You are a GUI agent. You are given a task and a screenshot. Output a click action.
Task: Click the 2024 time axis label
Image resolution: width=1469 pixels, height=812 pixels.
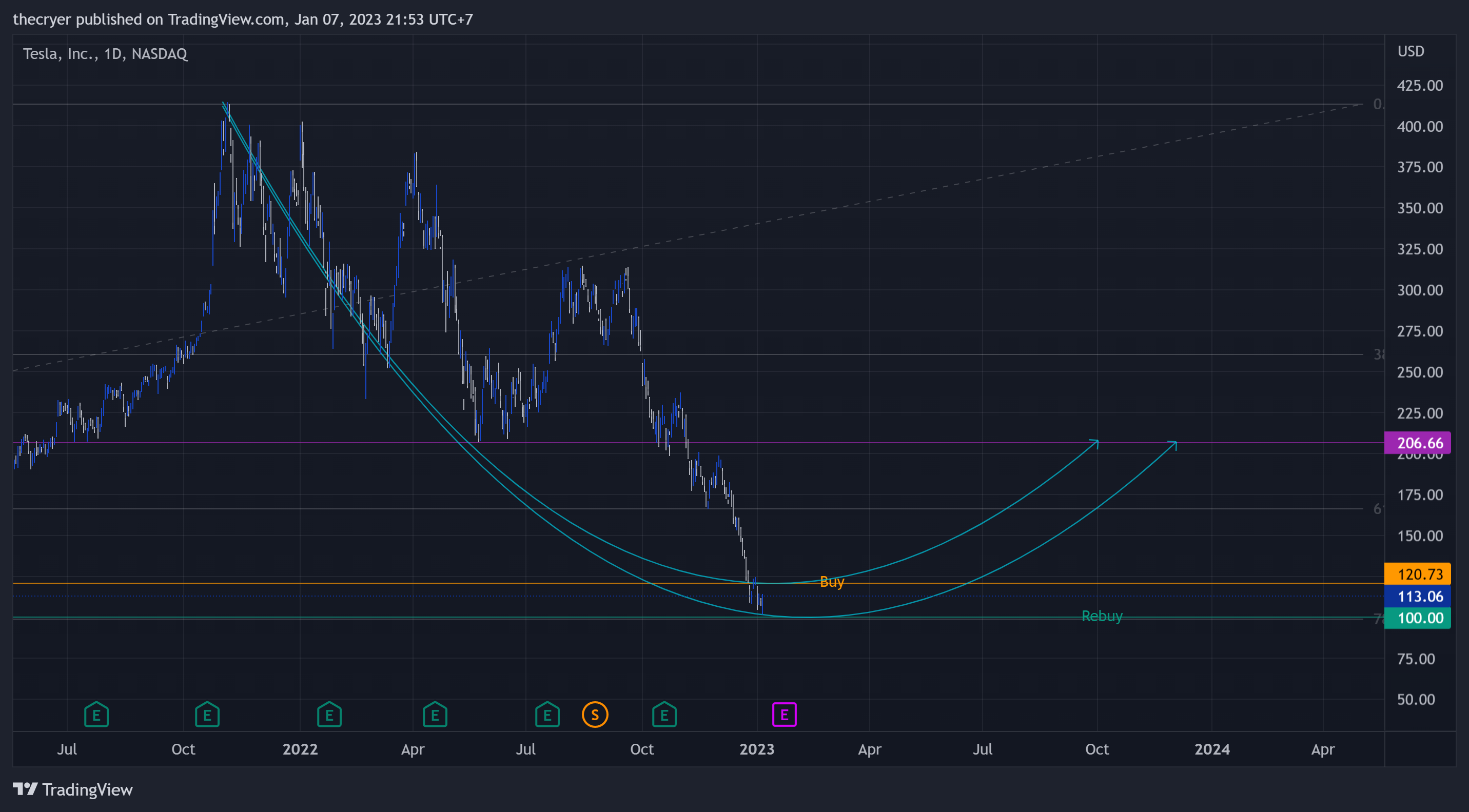[1212, 749]
